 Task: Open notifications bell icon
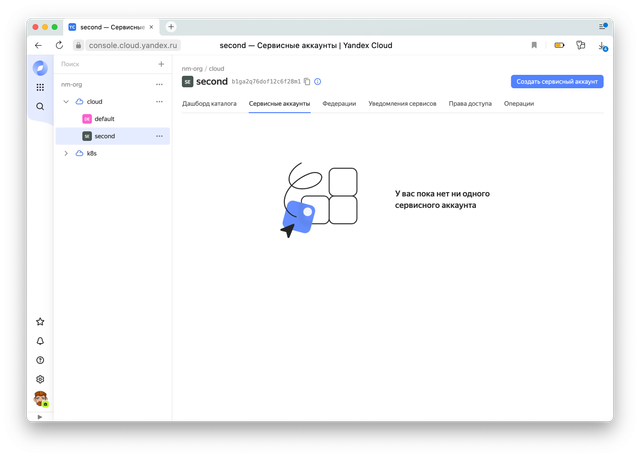click(40, 341)
